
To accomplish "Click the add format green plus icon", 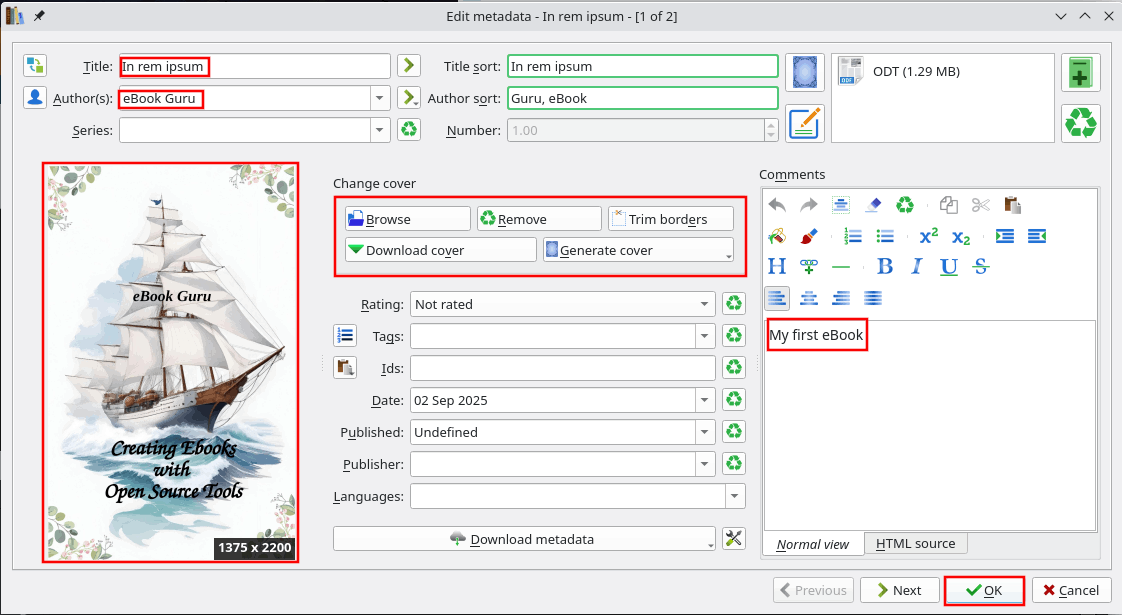I will (x=1080, y=74).
